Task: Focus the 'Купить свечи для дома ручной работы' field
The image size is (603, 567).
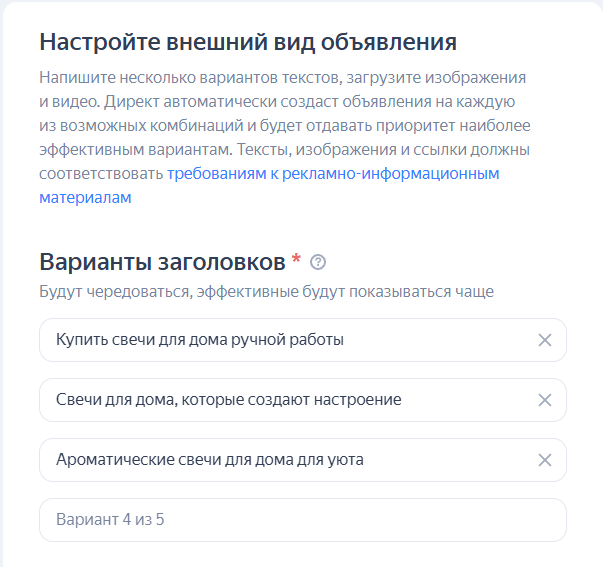Action: coord(280,340)
